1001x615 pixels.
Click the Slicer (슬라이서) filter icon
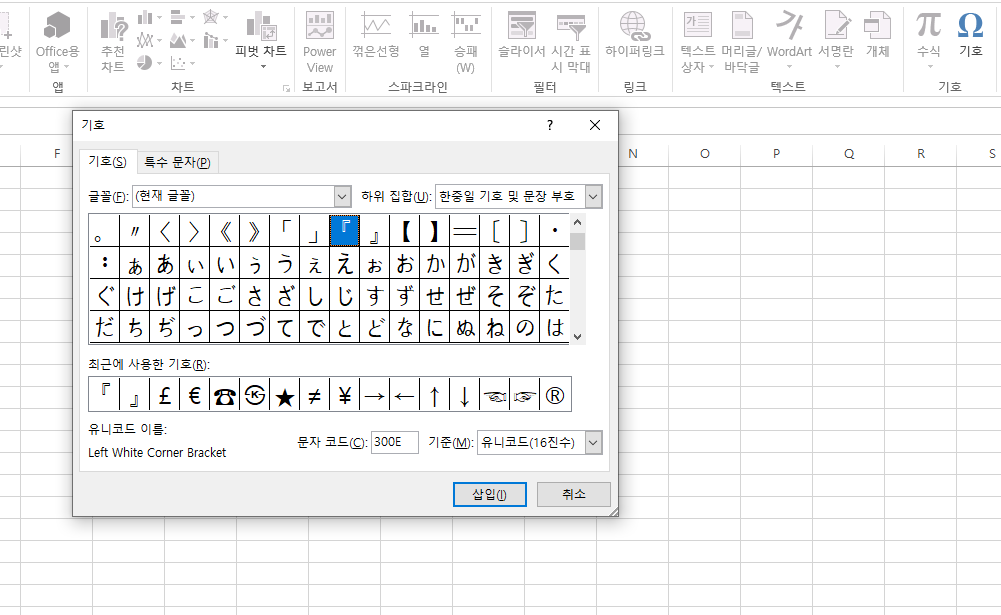pyautogui.click(x=522, y=35)
